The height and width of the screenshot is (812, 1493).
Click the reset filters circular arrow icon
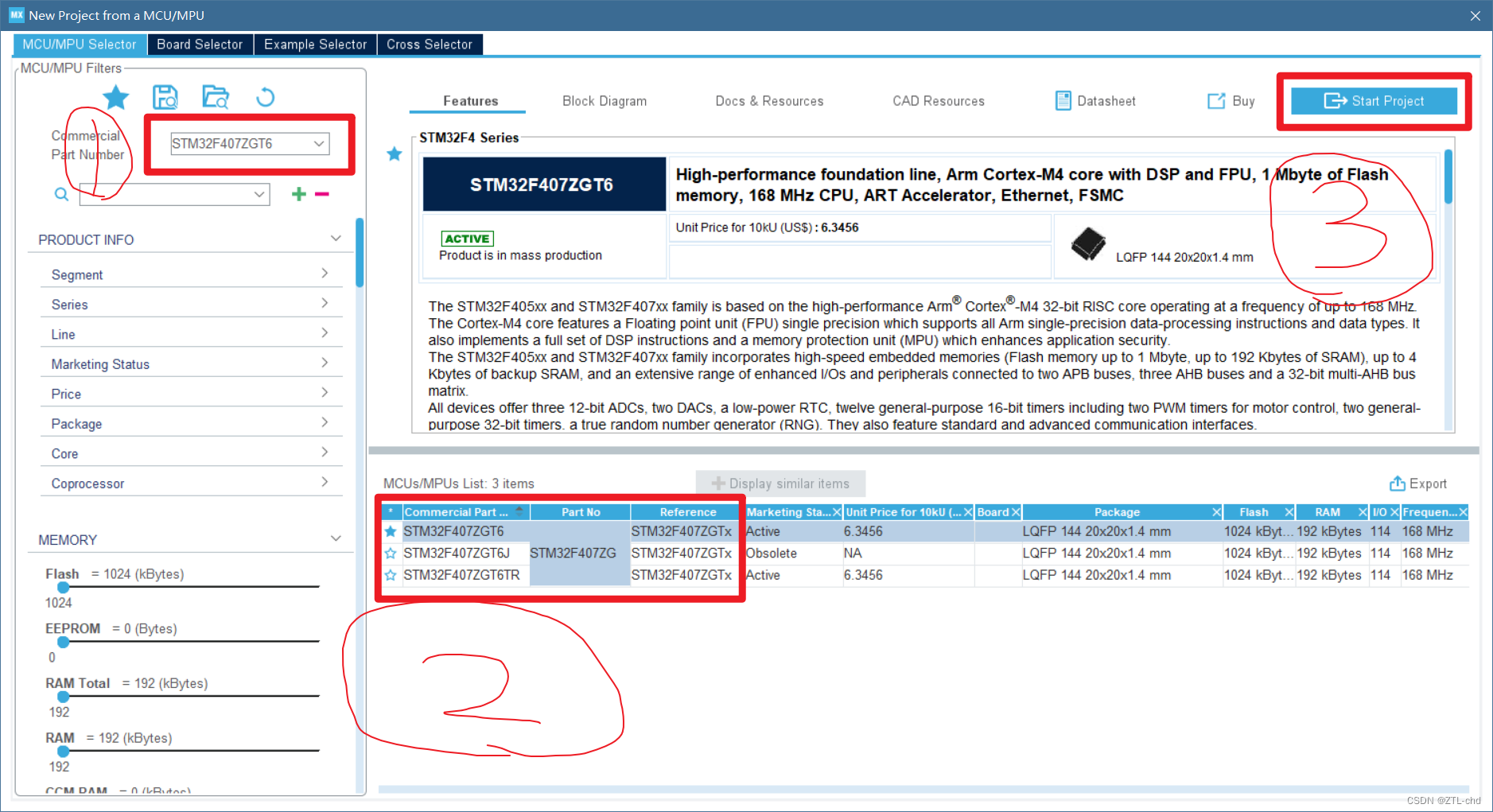click(266, 97)
